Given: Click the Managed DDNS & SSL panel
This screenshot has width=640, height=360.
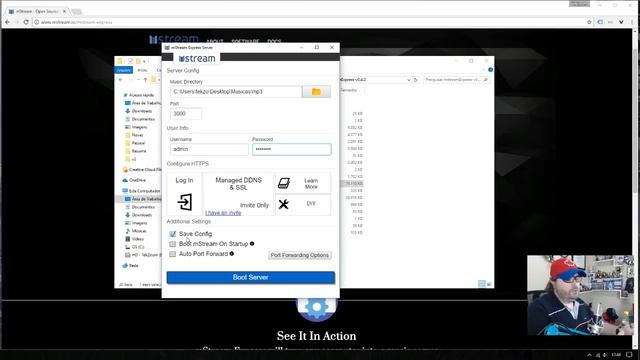Looking at the screenshot, I should [x=238, y=193].
